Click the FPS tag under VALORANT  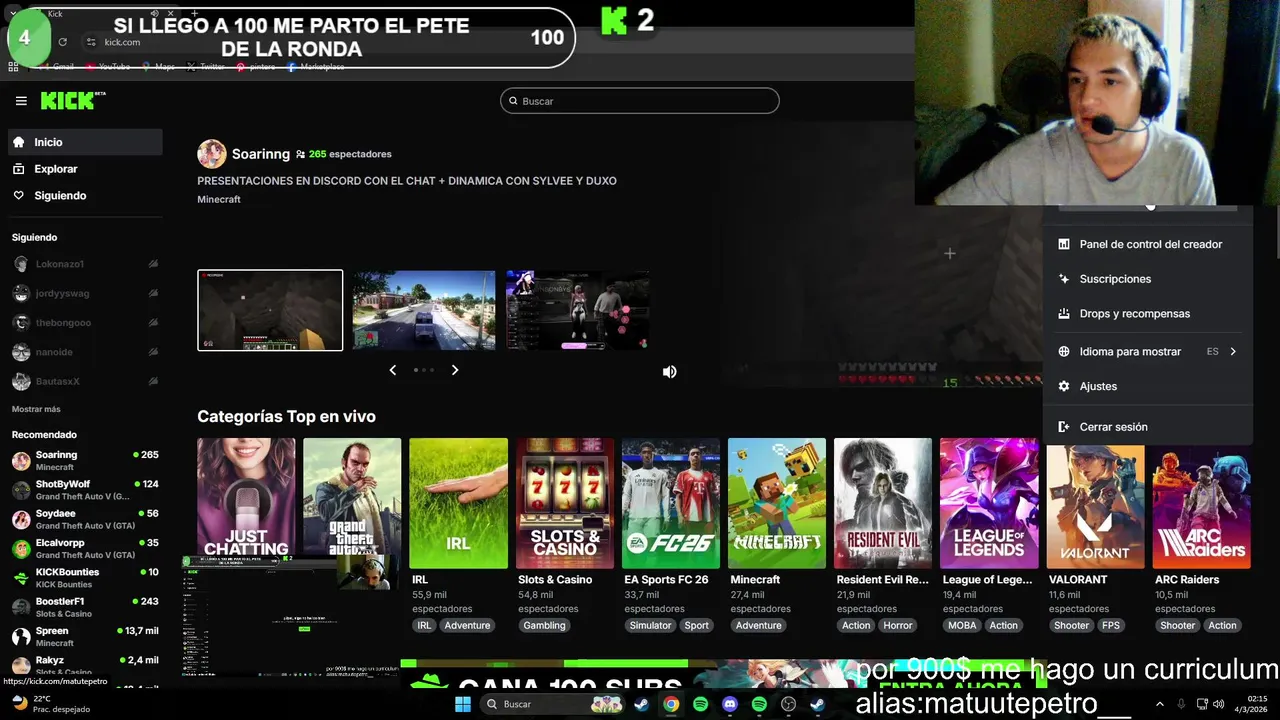pos(1111,626)
